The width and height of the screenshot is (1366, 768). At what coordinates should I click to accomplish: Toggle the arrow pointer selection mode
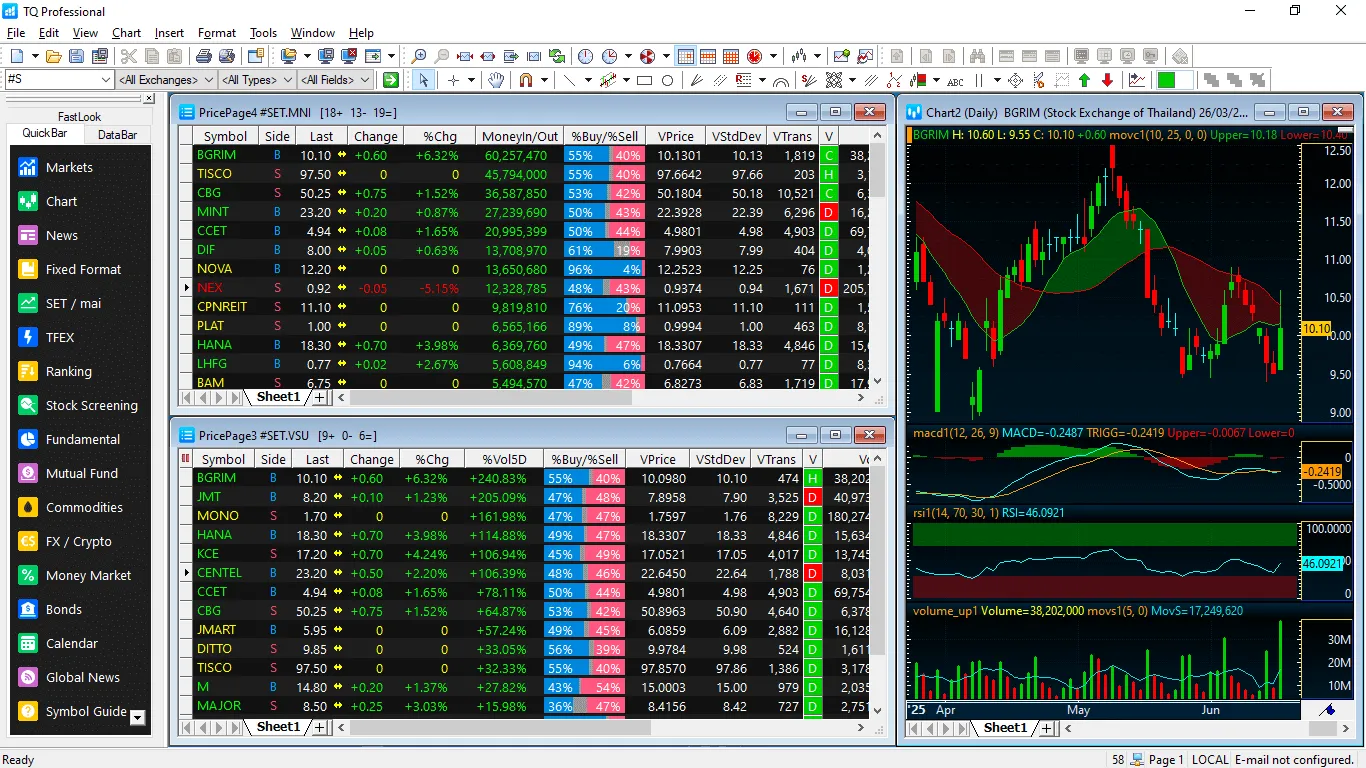pyautogui.click(x=423, y=80)
